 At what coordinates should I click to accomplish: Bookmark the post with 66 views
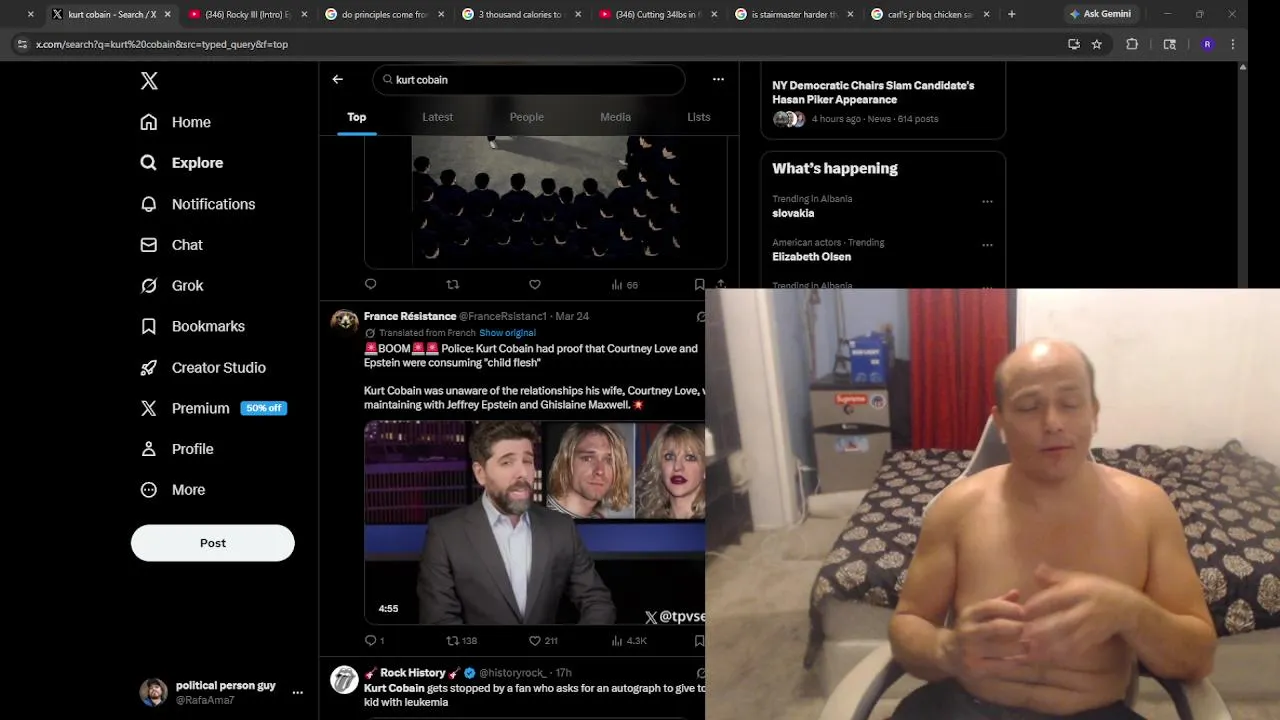pos(699,285)
